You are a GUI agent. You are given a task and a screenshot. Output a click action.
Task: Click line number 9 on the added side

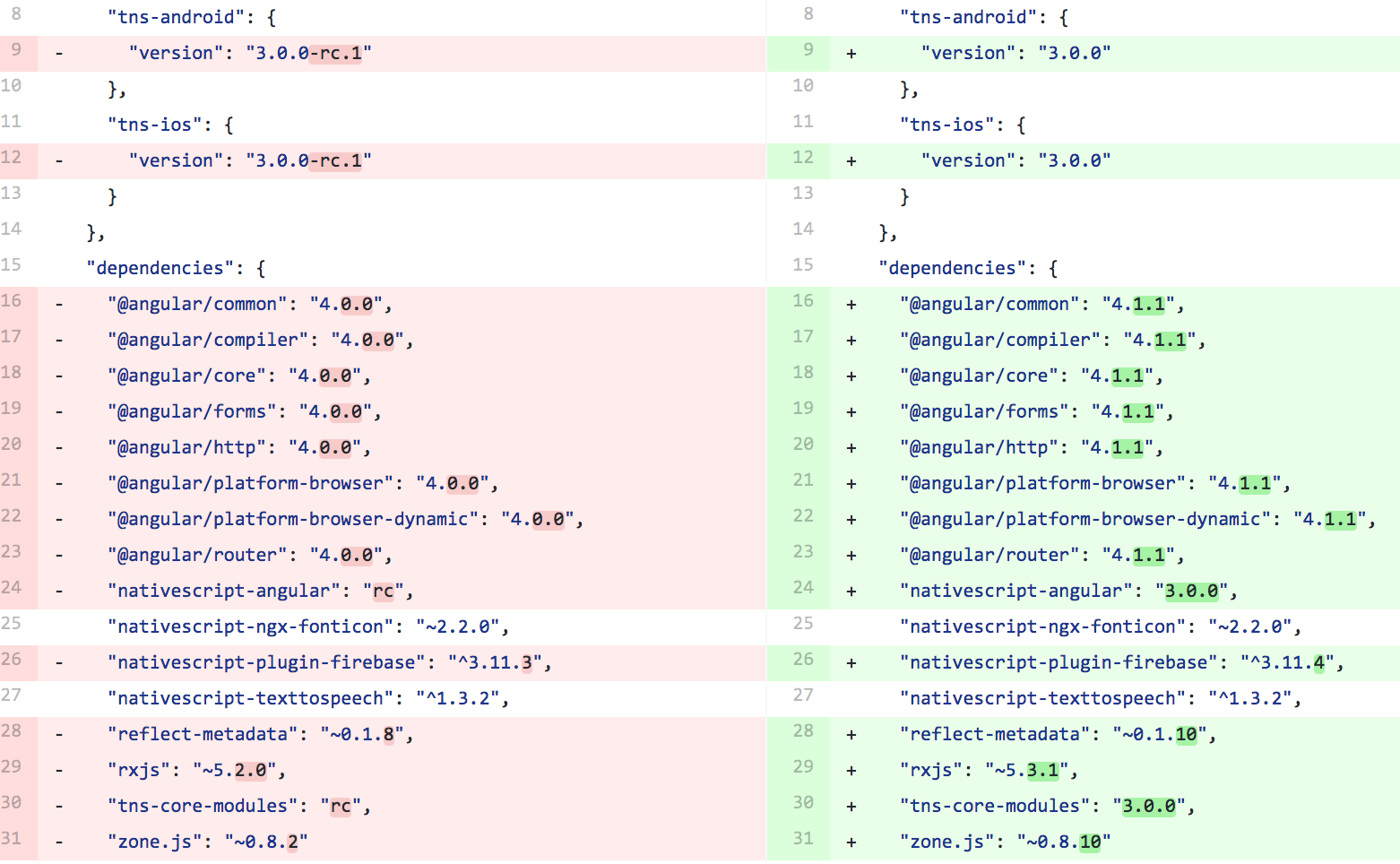(x=808, y=50)
